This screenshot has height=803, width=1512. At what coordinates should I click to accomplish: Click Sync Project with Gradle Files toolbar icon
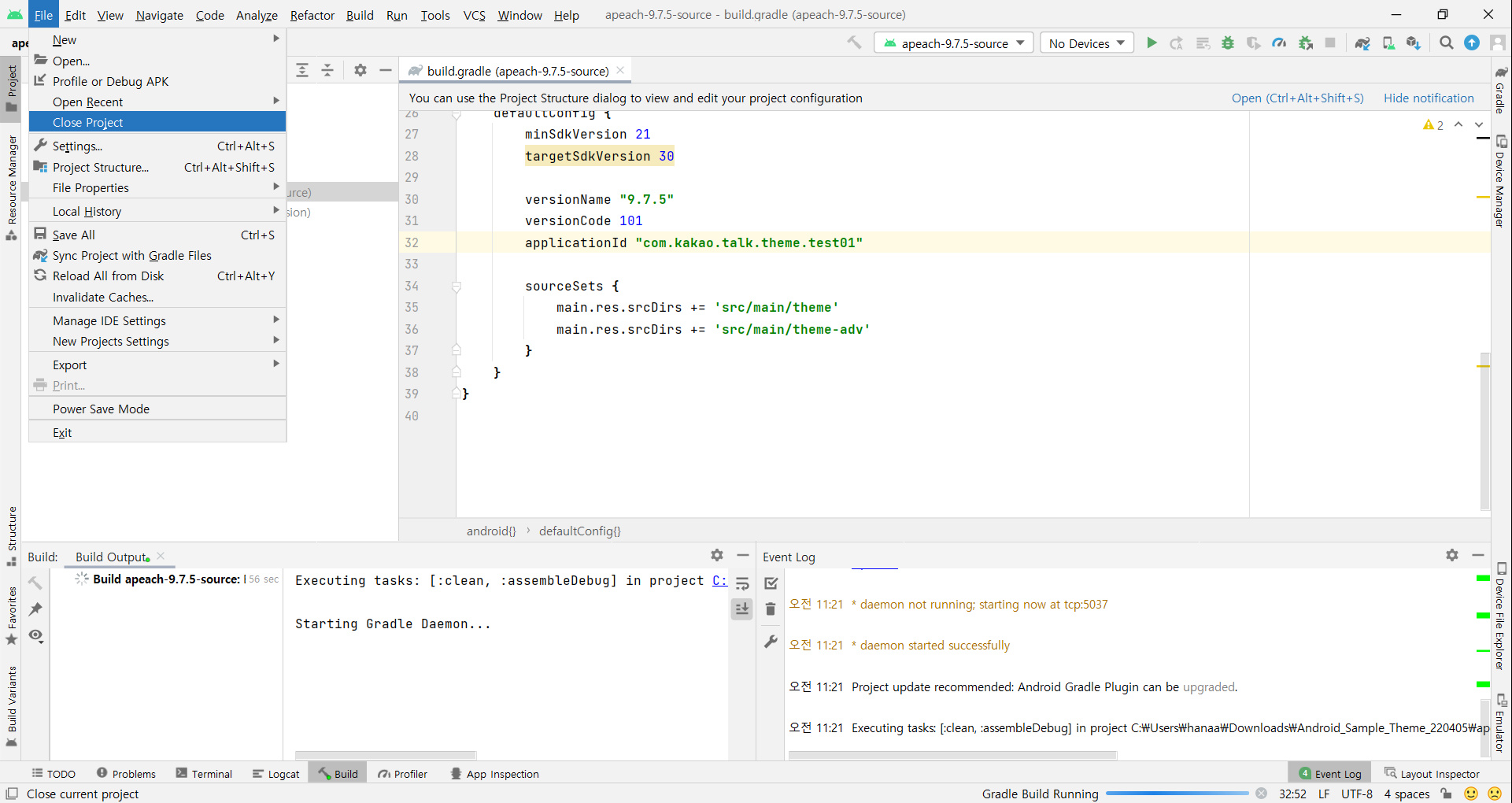[1362, 43]
